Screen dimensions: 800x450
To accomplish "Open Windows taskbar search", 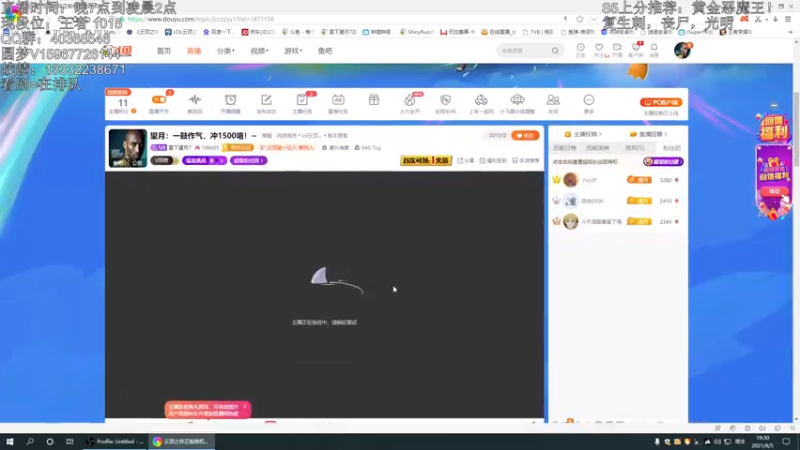I will pos(30,441).
